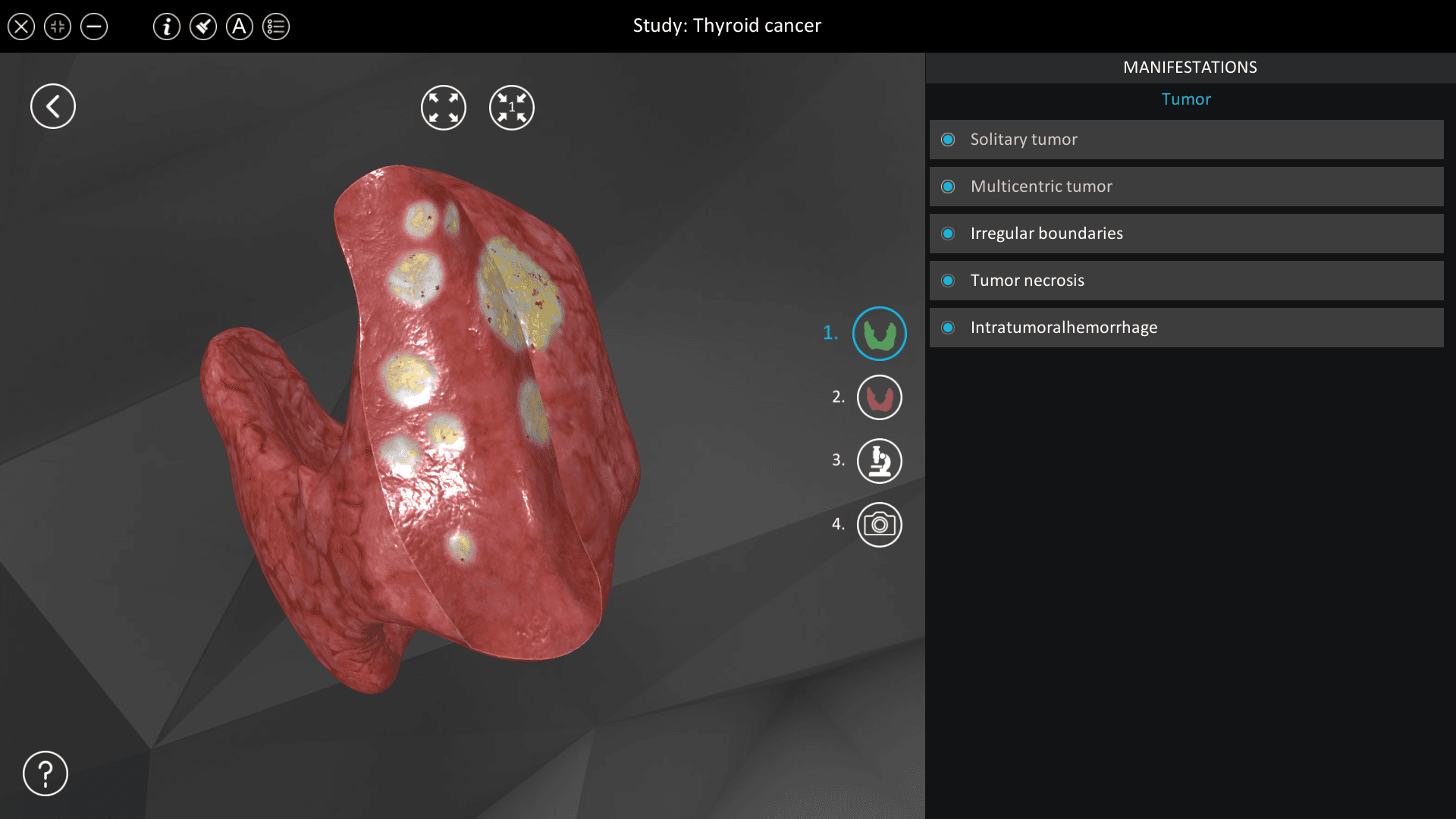Viewport: 1456px width, 819px height.
Task: Select the Irregular boundaries row text
Action: (1046, 234)
